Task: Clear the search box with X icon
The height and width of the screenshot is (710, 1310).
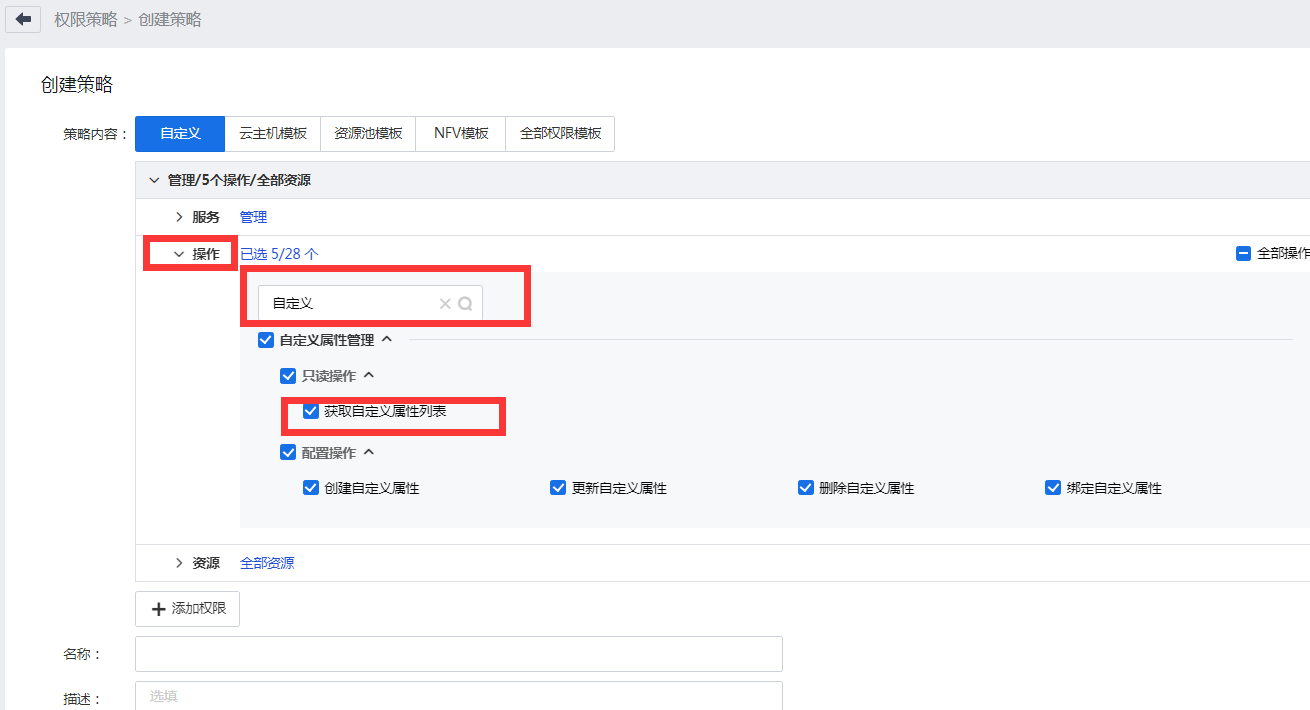Action: [x=445, y=303]
